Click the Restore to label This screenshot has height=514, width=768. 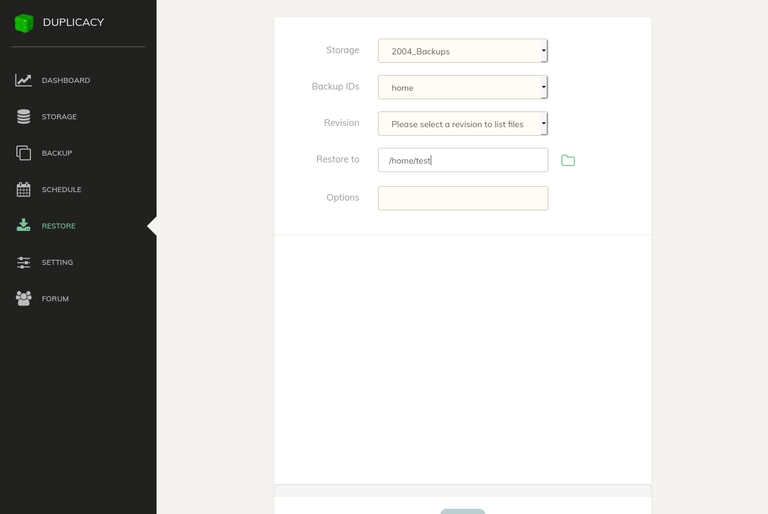(x=337, y=159)
